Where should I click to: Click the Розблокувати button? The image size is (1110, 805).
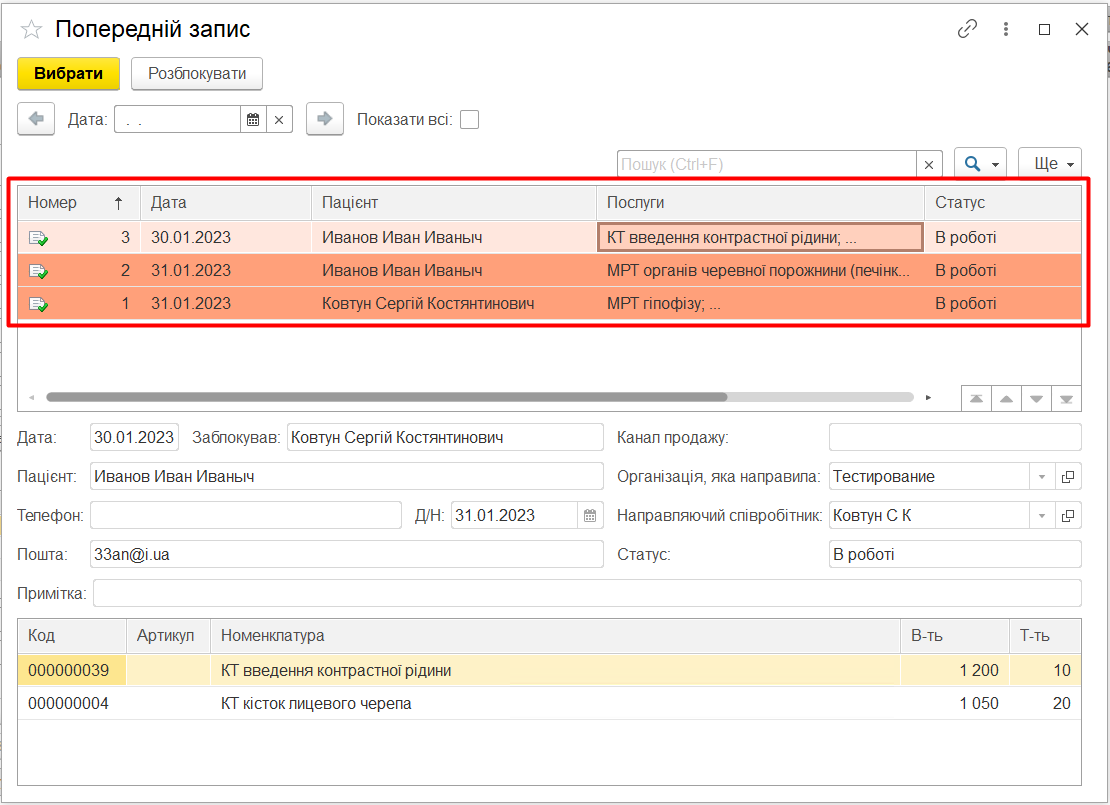tap(197, 74)
